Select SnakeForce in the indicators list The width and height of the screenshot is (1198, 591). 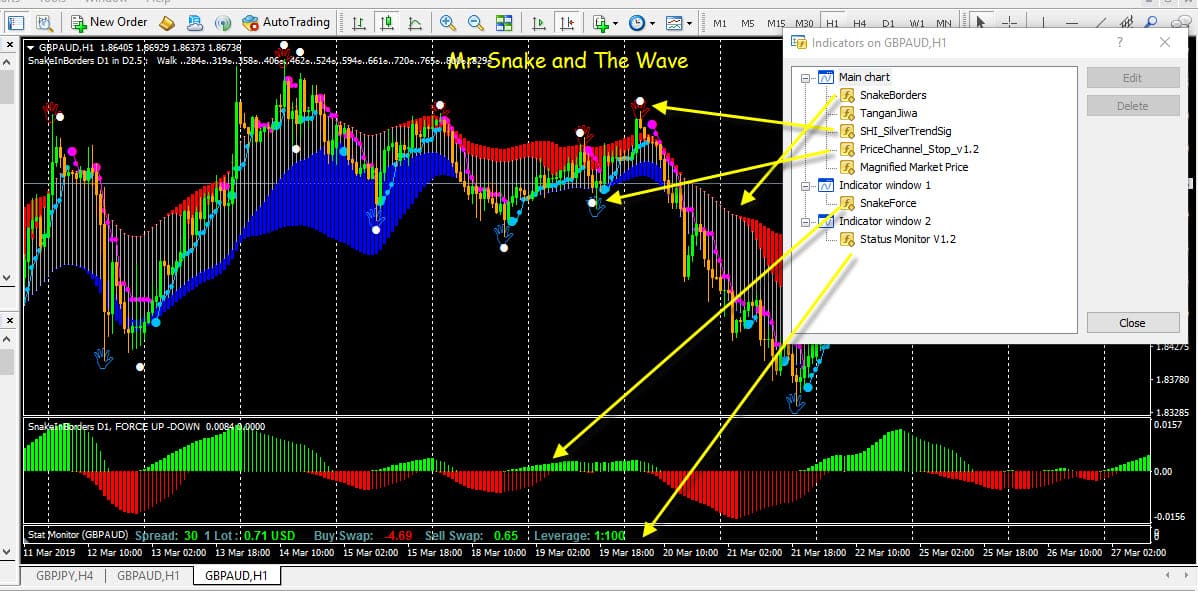click(887, 203)
